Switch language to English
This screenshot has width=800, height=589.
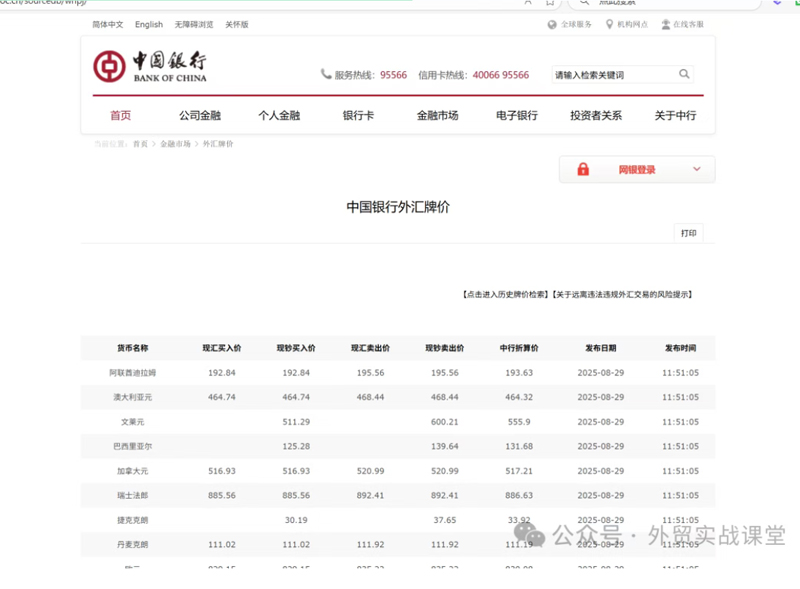149,25
